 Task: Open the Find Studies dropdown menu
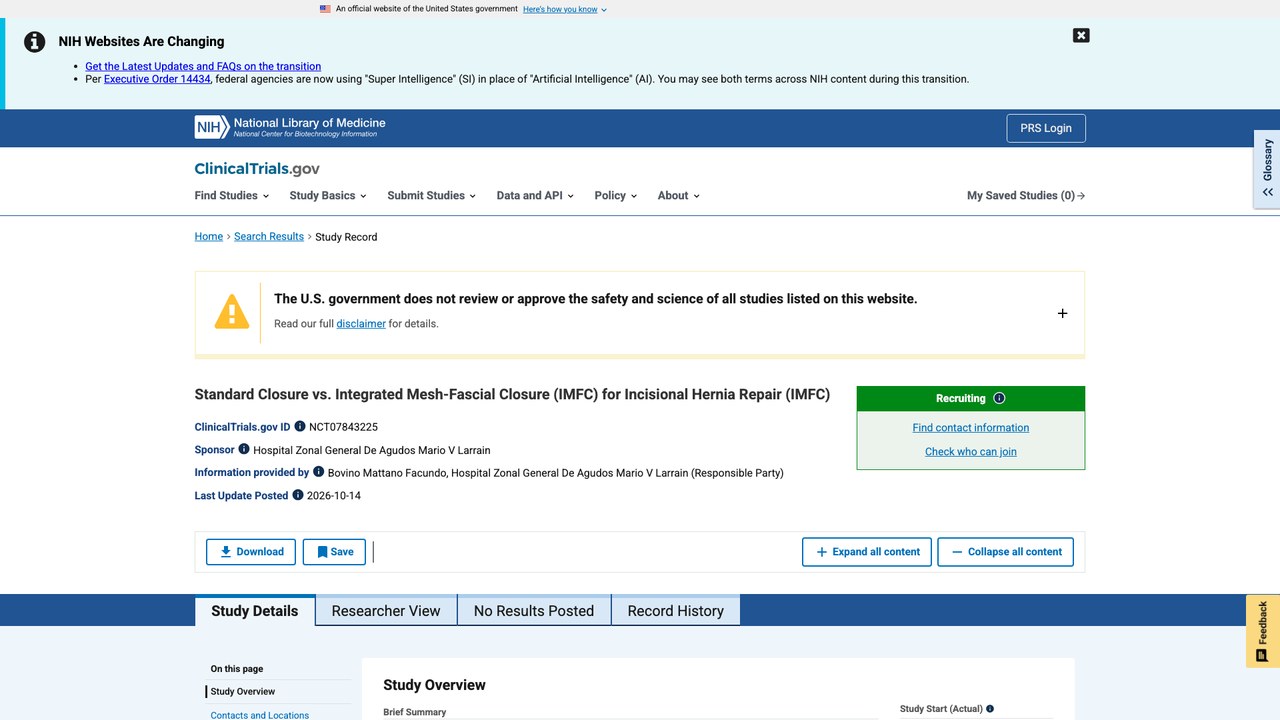coord(231,196)
